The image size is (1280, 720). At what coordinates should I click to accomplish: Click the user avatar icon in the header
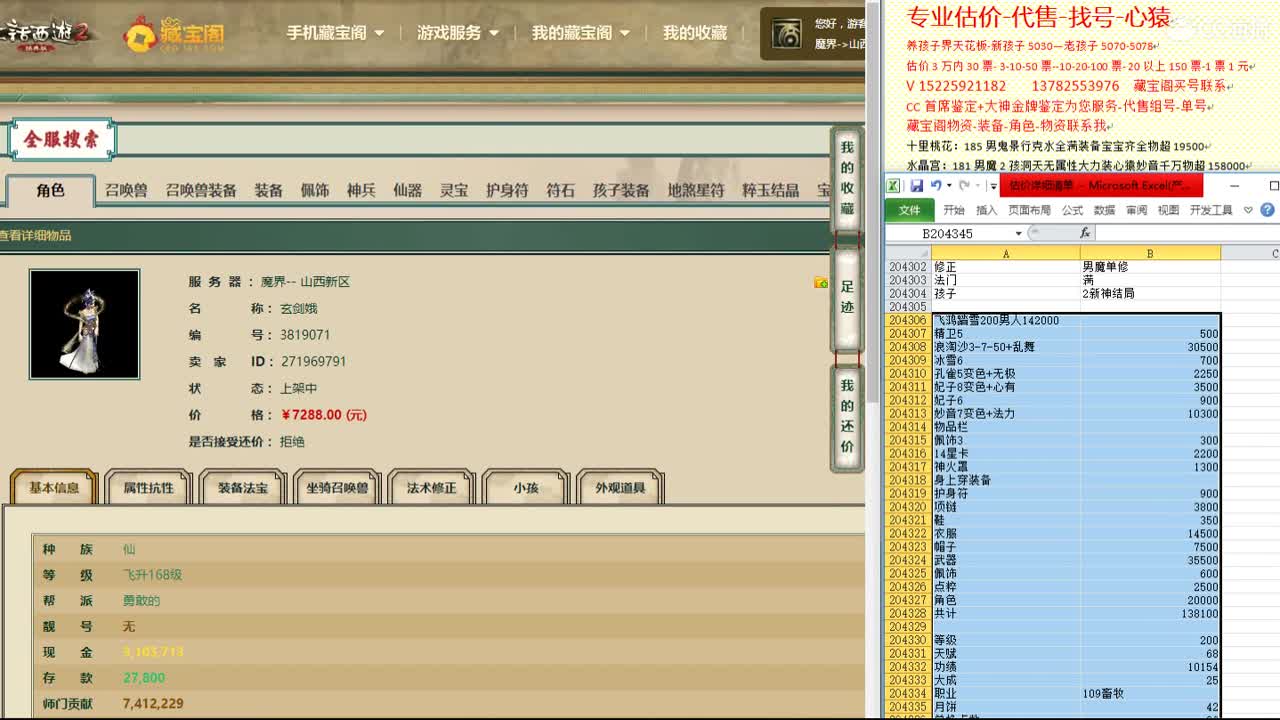pos(786,34)
